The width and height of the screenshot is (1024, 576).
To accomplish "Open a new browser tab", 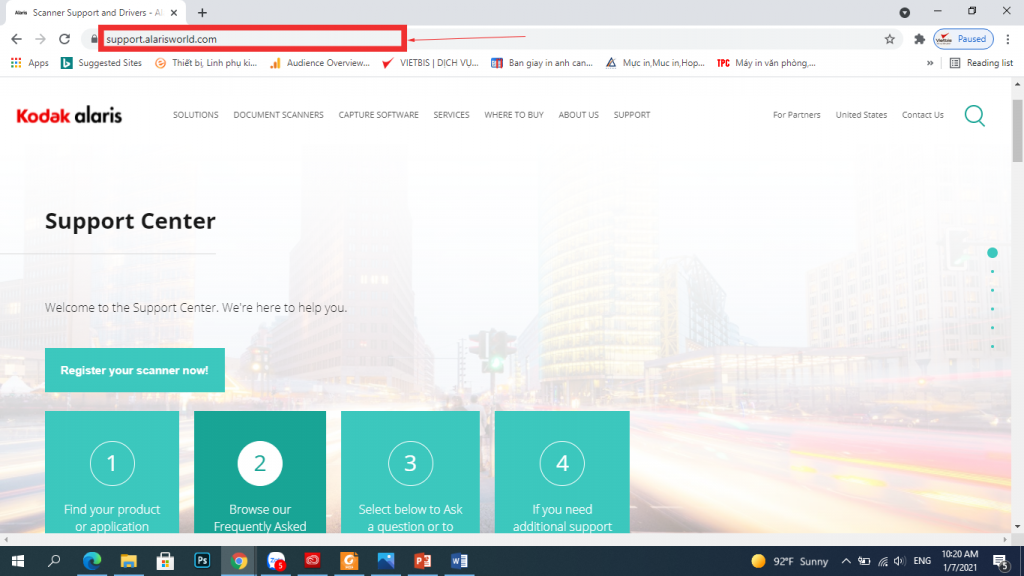I will click(202, 13).
